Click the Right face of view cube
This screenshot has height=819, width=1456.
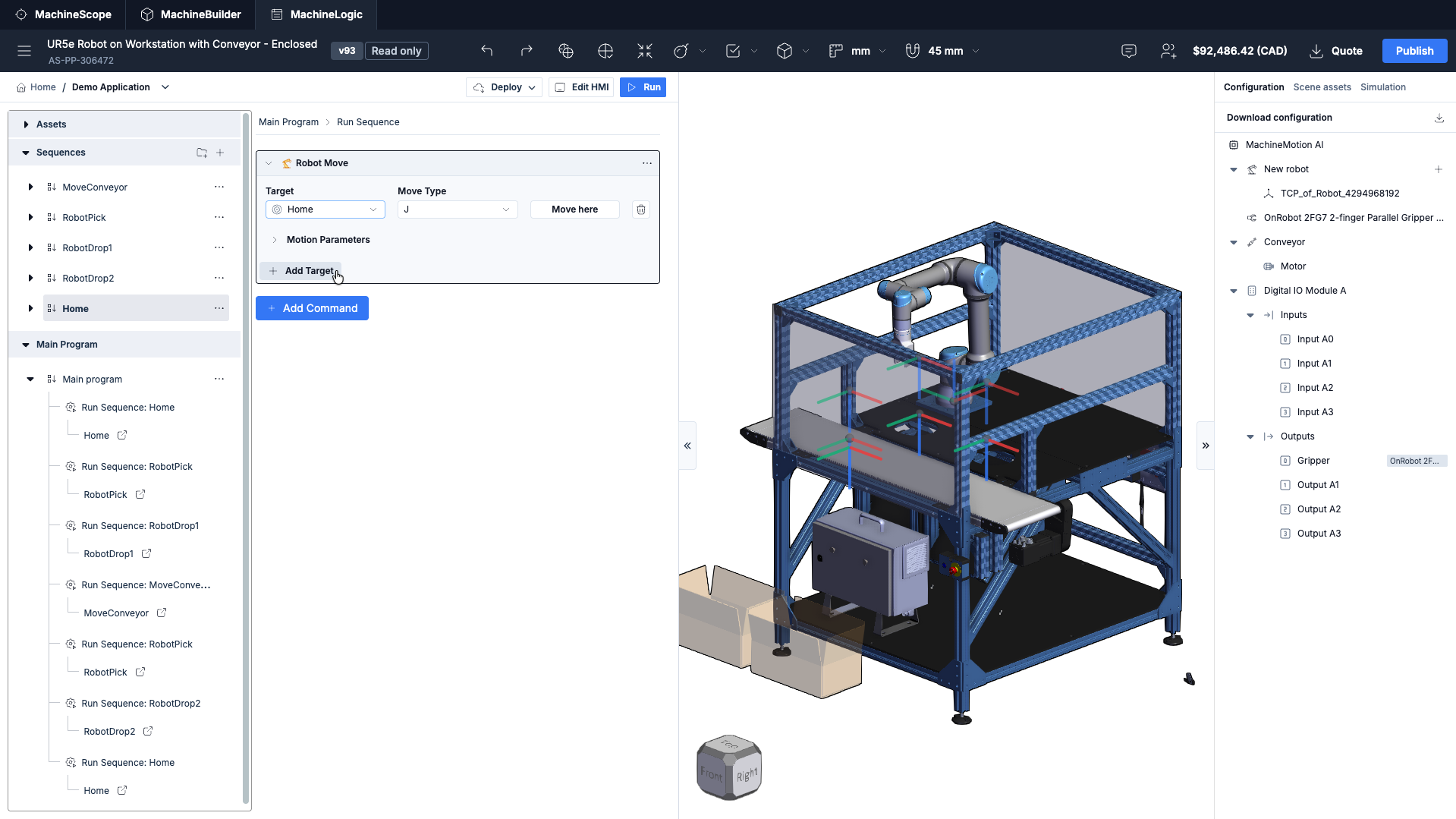coord(747,775)
